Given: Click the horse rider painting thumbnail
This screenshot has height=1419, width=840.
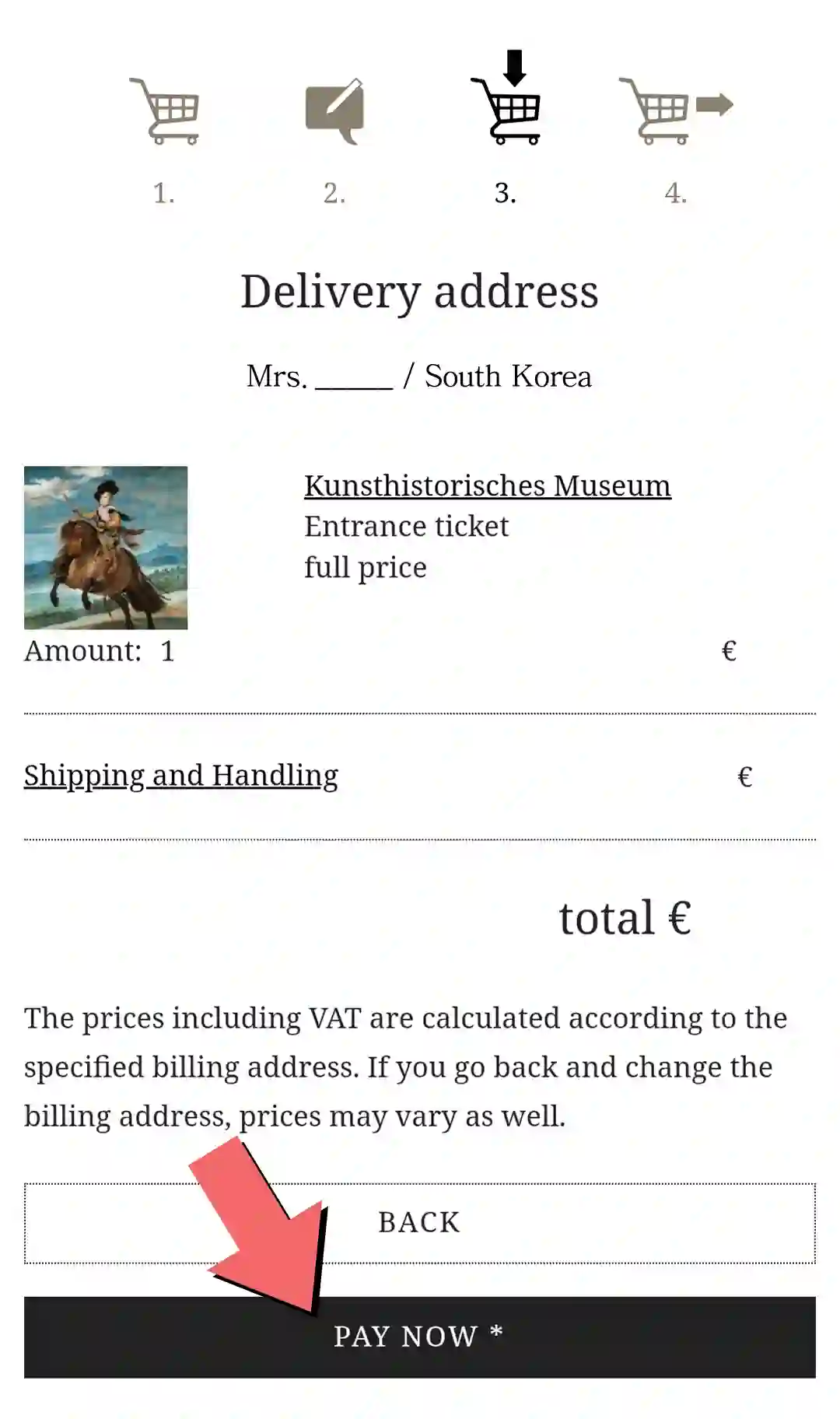Looking at the screenshot, I should coord(106,548).
